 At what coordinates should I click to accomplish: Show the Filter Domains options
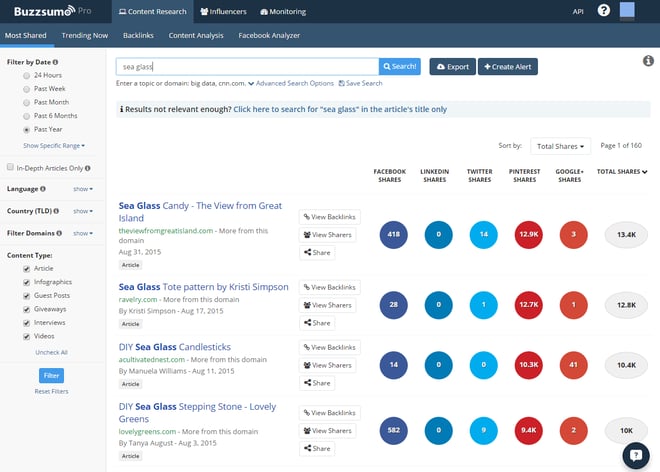point(83,233)
